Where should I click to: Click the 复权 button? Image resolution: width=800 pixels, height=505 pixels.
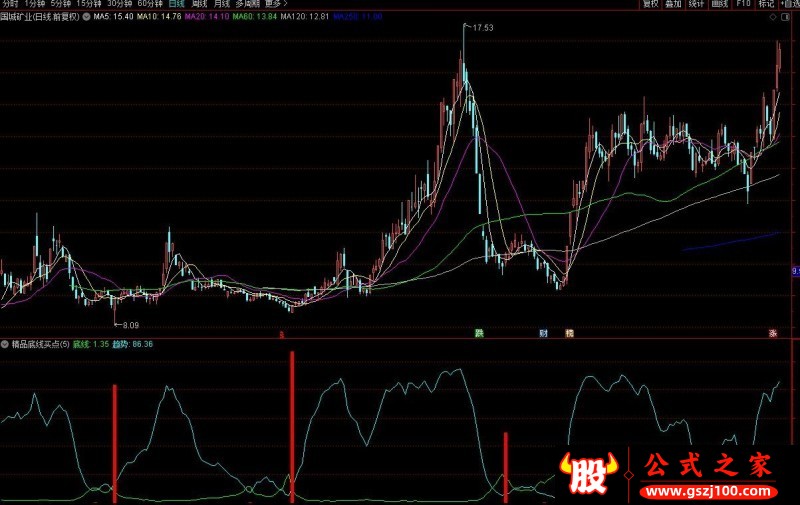pyautogui.click(x=651, y=4)
